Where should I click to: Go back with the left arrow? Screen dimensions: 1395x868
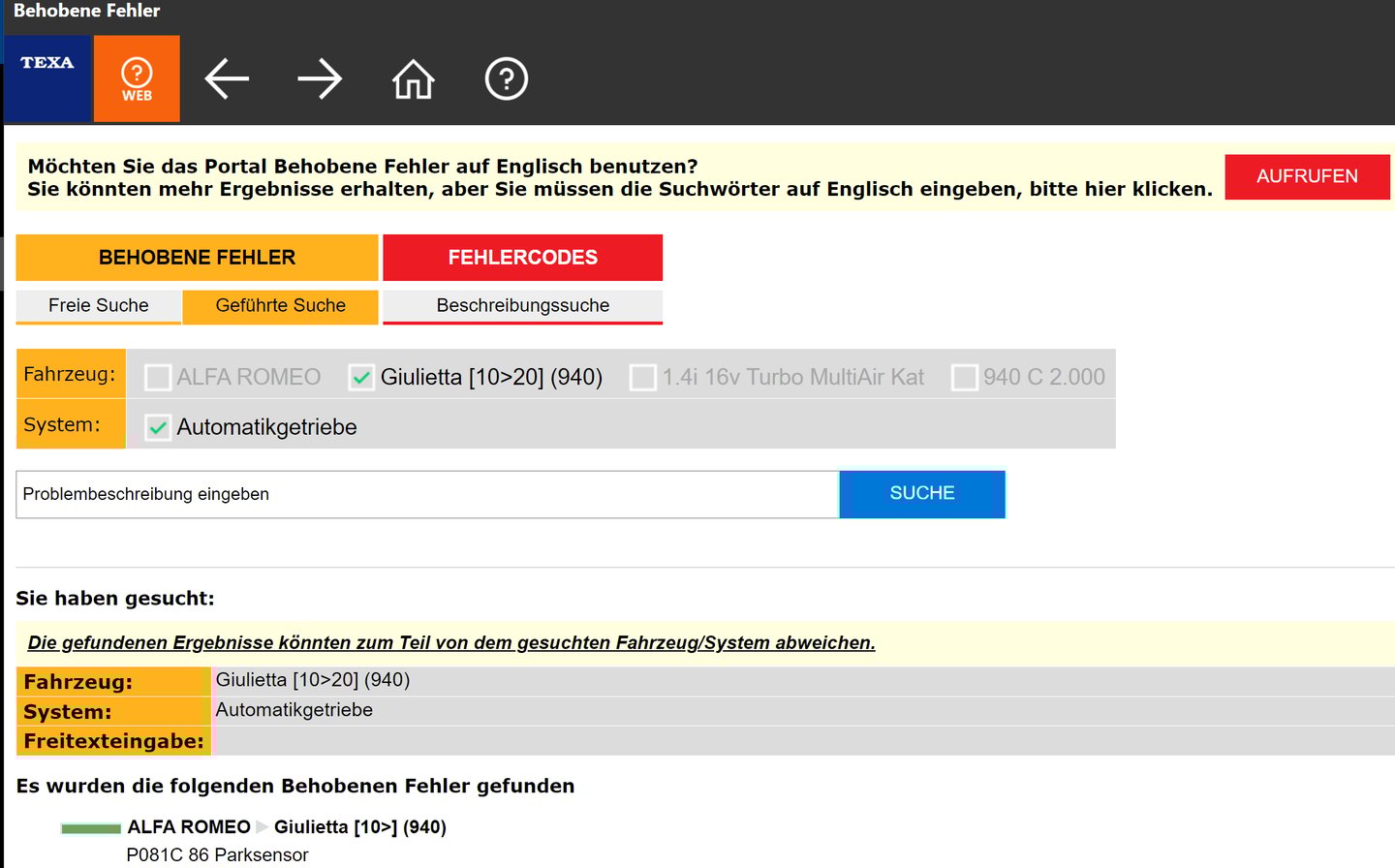227,78
